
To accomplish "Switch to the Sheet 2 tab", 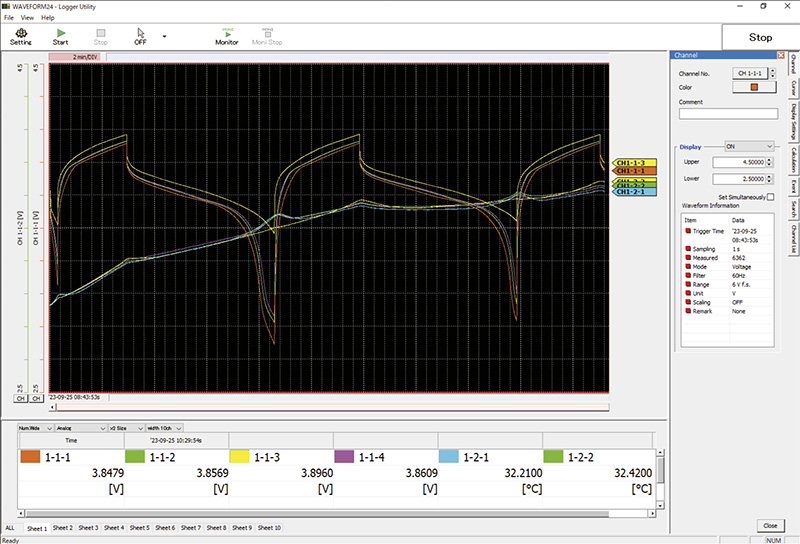I will point(63,528).
